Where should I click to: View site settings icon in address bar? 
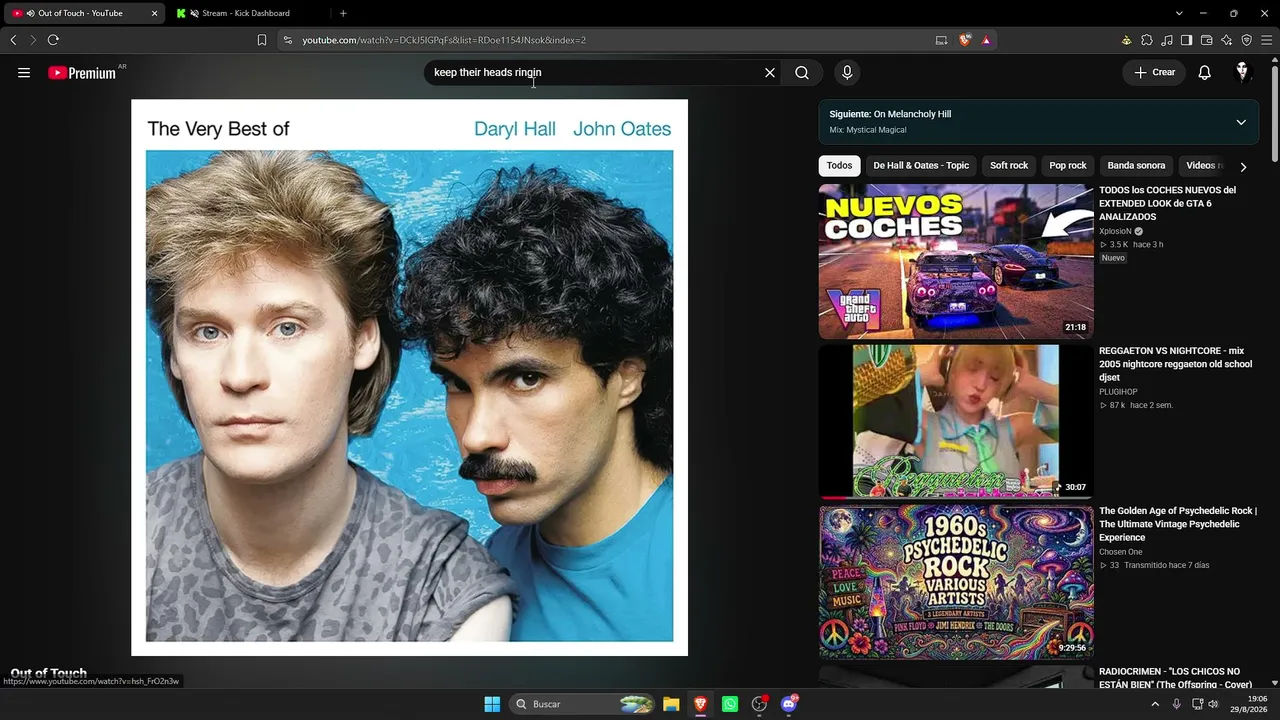(x=288, y=40)
